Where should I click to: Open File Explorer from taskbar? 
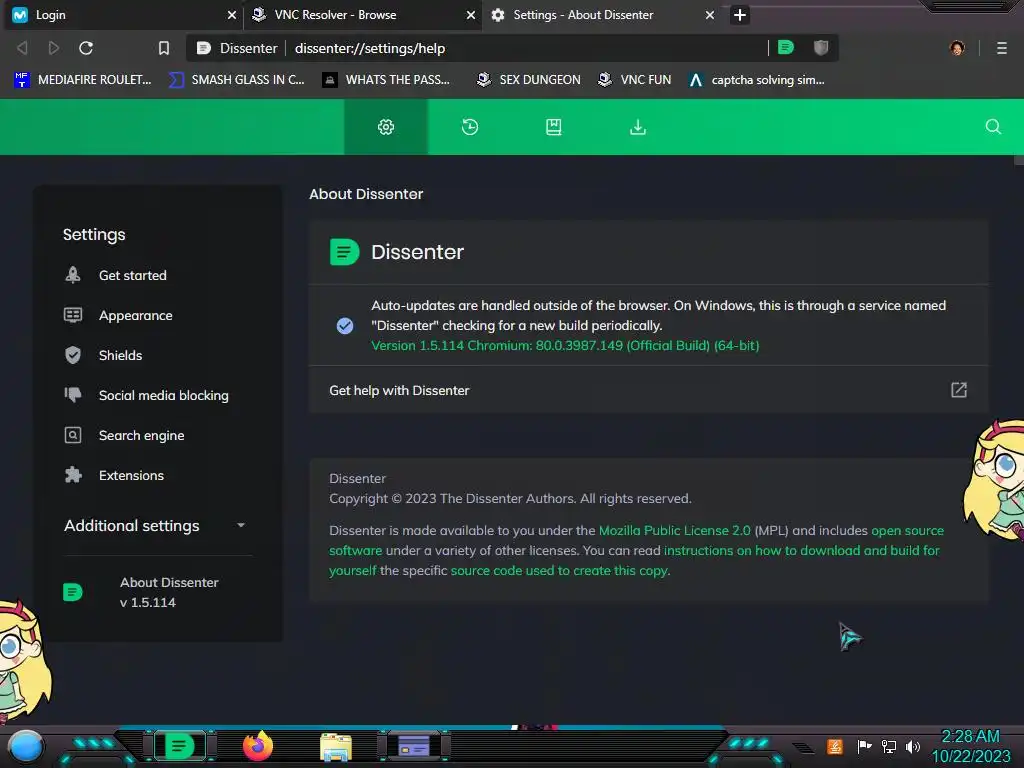(x=336, y=747)
